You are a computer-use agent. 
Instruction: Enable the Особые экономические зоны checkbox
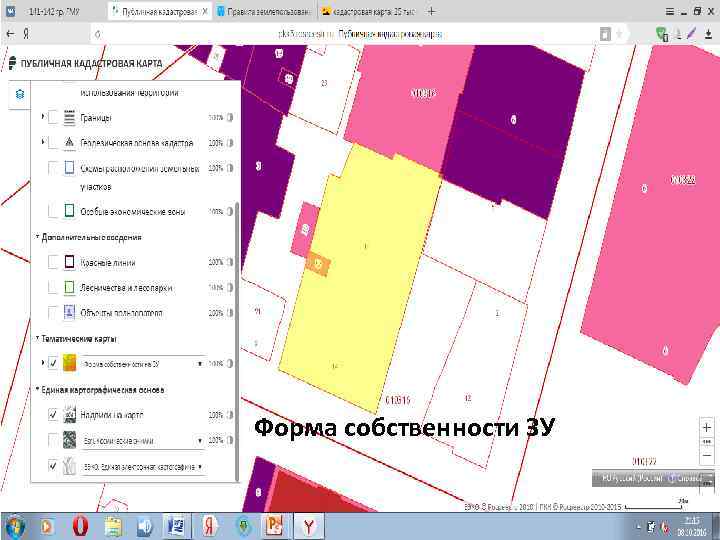pos(53,211)
